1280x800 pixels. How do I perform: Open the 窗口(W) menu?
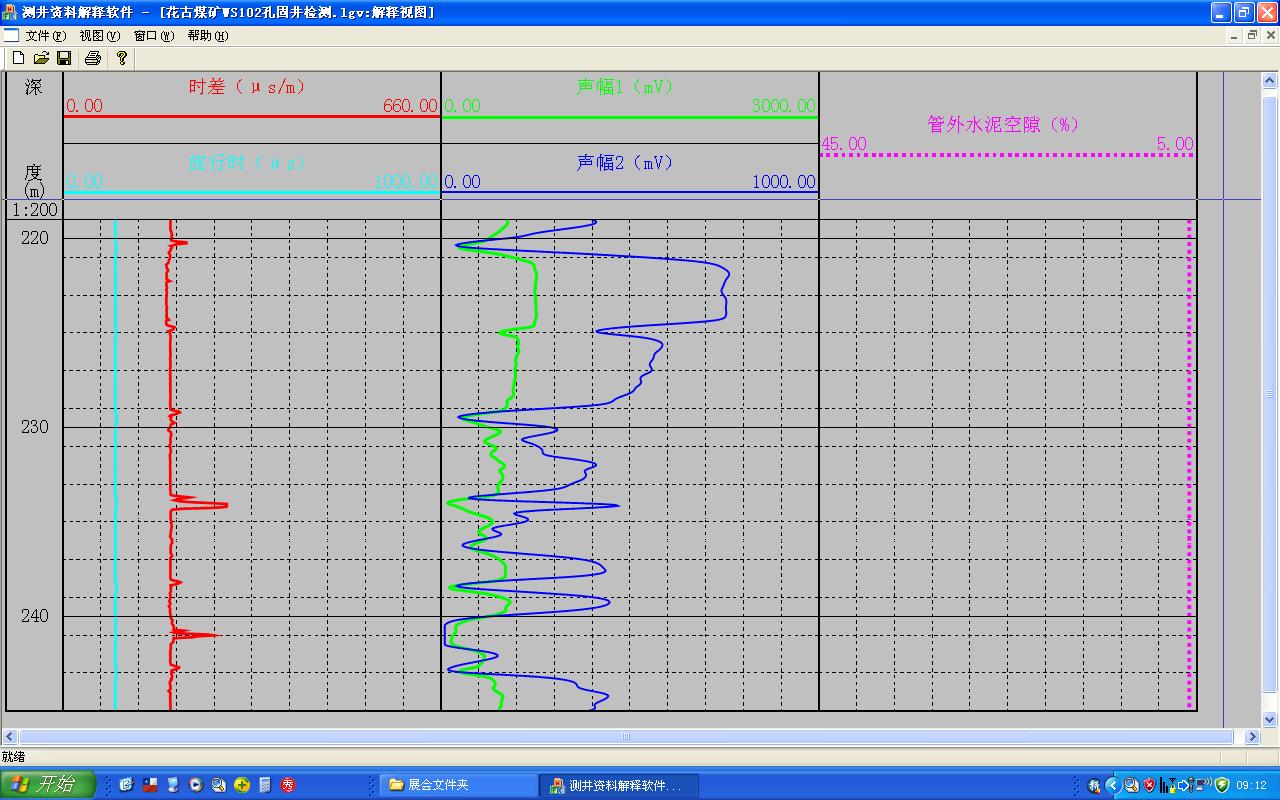pos(154,35)
